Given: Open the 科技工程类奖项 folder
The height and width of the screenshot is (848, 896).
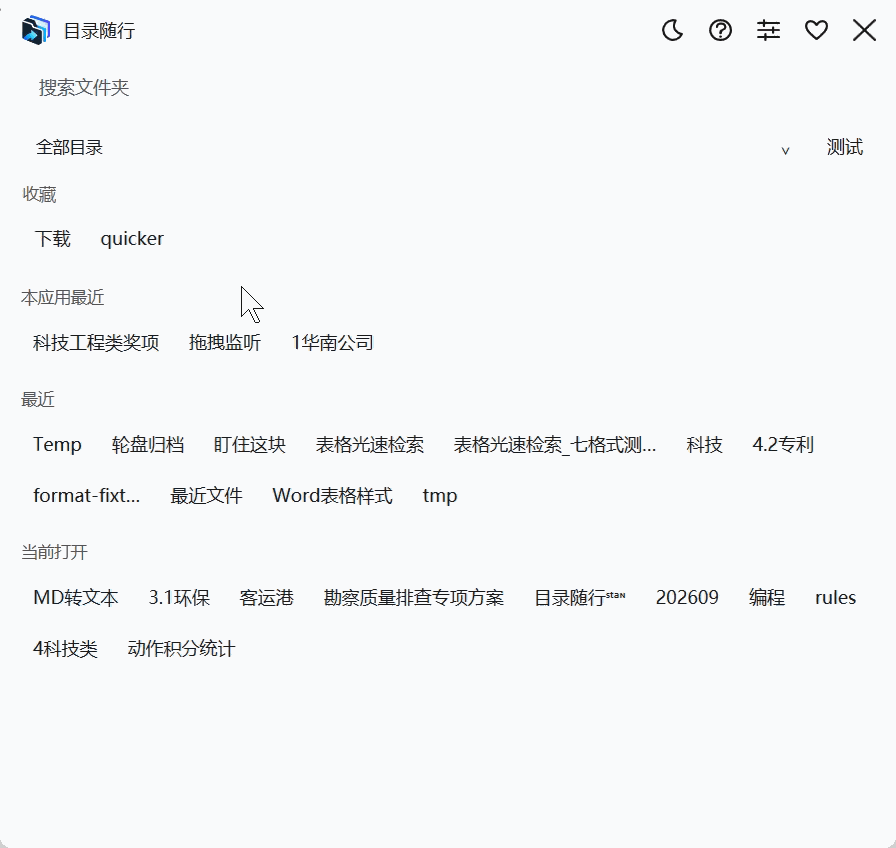Looking at the screenshot, I should [96, 343].
